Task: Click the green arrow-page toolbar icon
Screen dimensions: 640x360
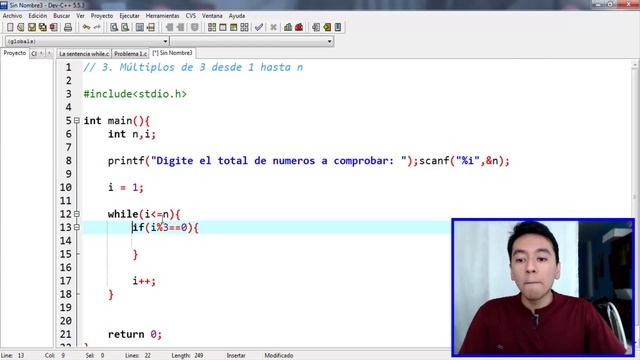Action: (327, 27)
